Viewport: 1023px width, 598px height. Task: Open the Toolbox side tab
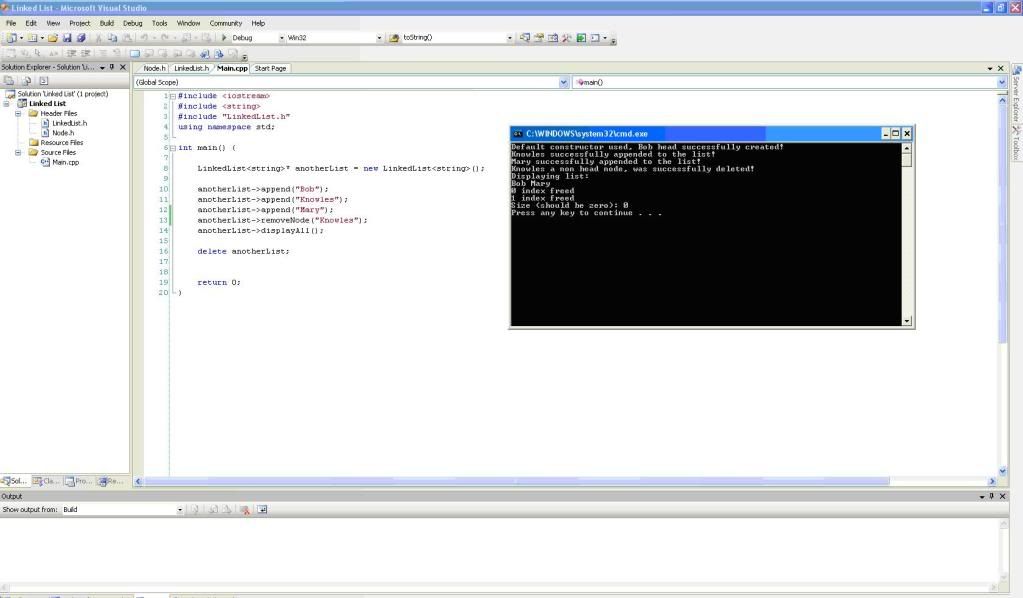point(1016,143)
